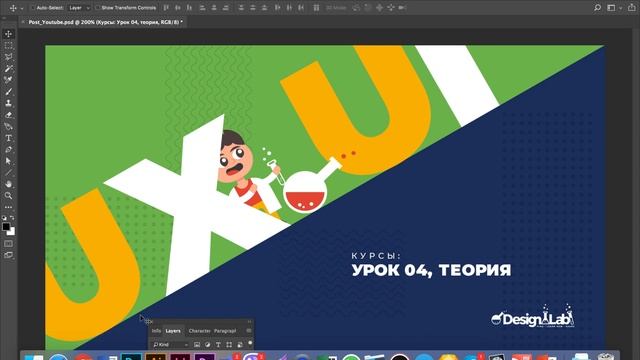Open the Edit Toolbar three-dots button

tap(9, 207)
